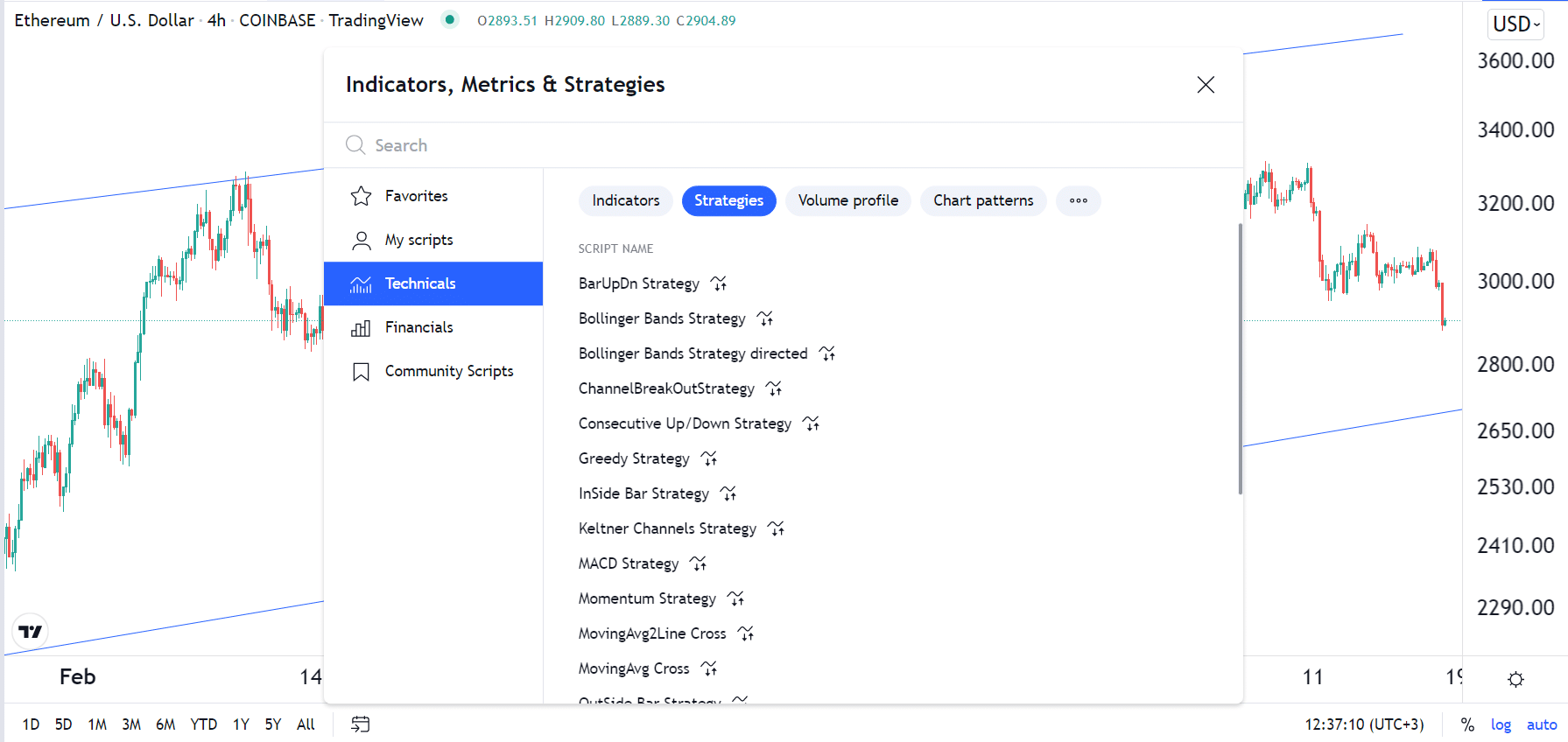Set chart range to YTD
This screenshot has width=1568, height=742.
(204, 724)
